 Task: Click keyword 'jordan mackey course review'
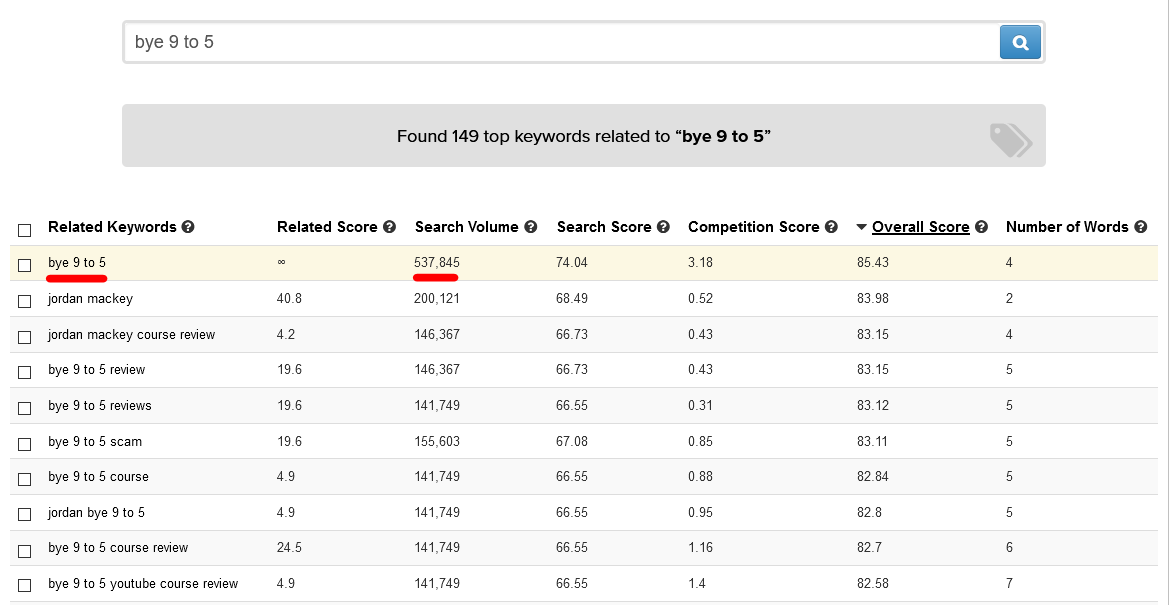click(x=132, y=334)
